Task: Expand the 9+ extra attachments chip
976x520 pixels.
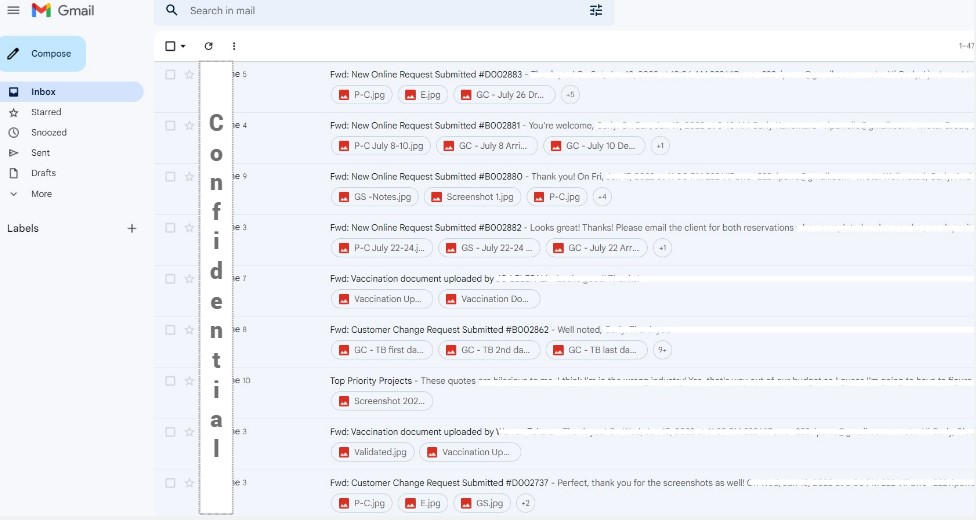Action: click(662, 350)
